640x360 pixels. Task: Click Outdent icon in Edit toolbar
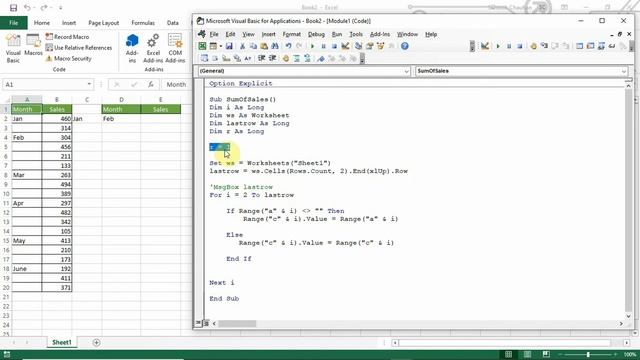click(272, 58)
